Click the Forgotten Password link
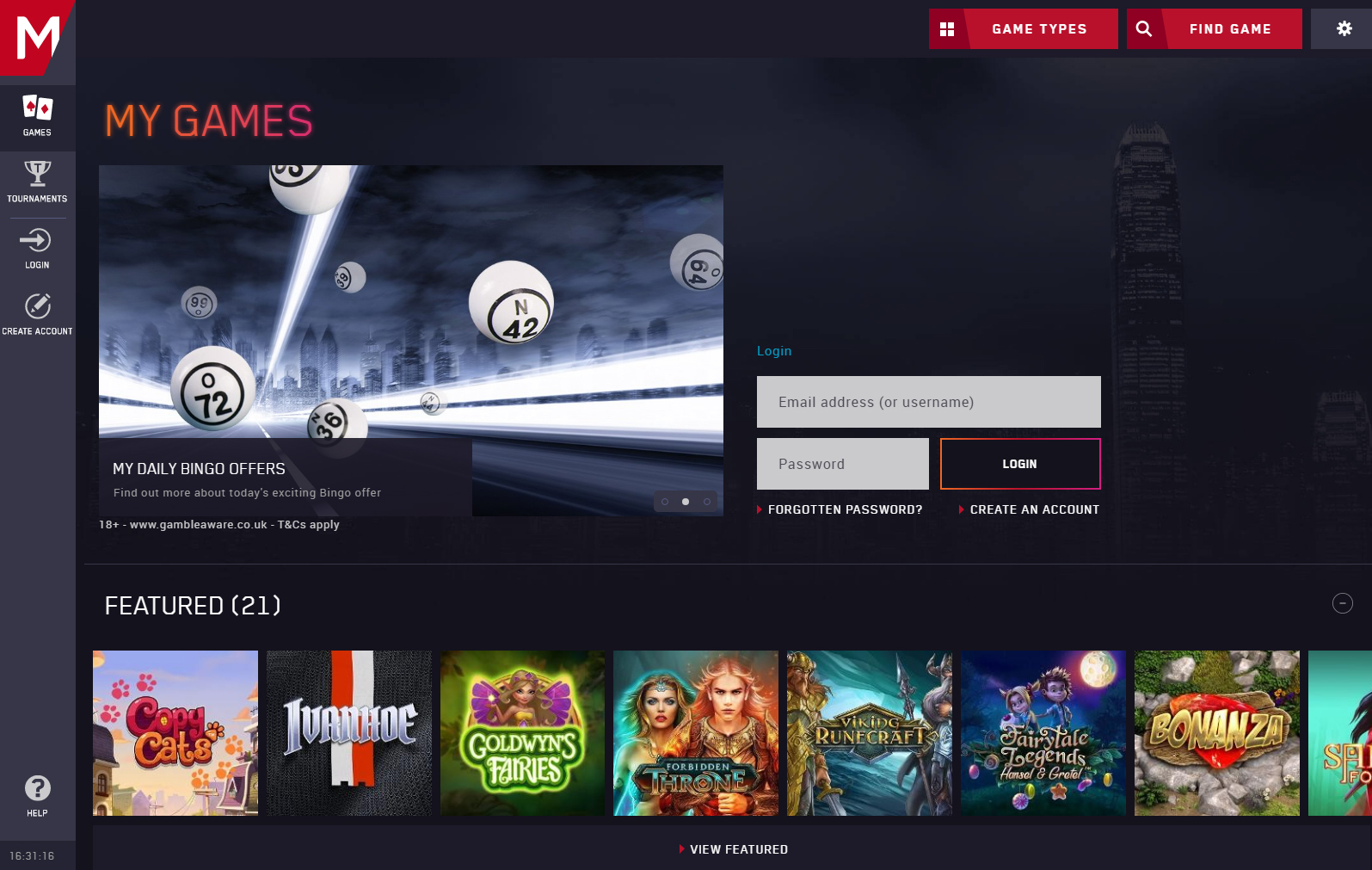This screenshot has width=1372, height=870. [844, 509]
